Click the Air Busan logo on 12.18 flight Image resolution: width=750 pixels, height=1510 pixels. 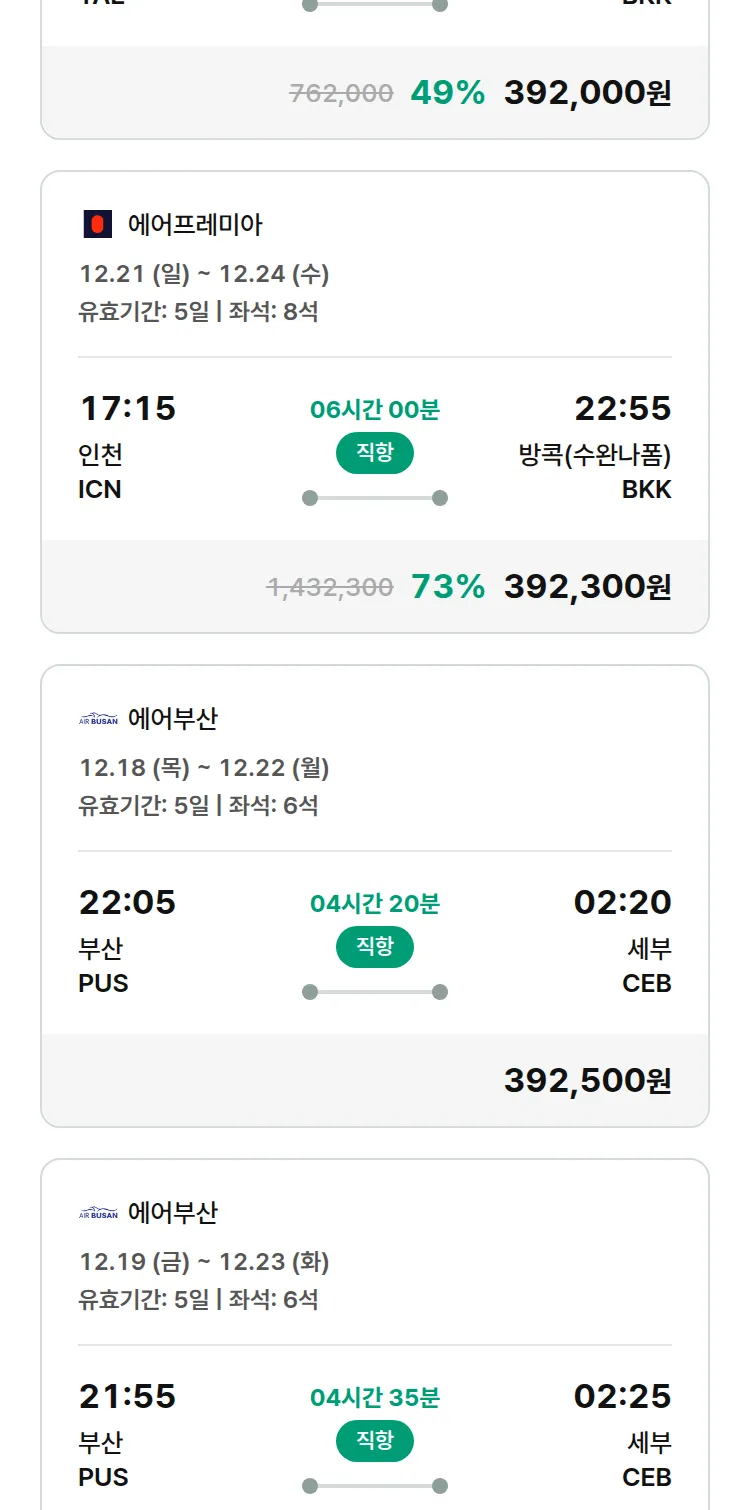[98, 719]
